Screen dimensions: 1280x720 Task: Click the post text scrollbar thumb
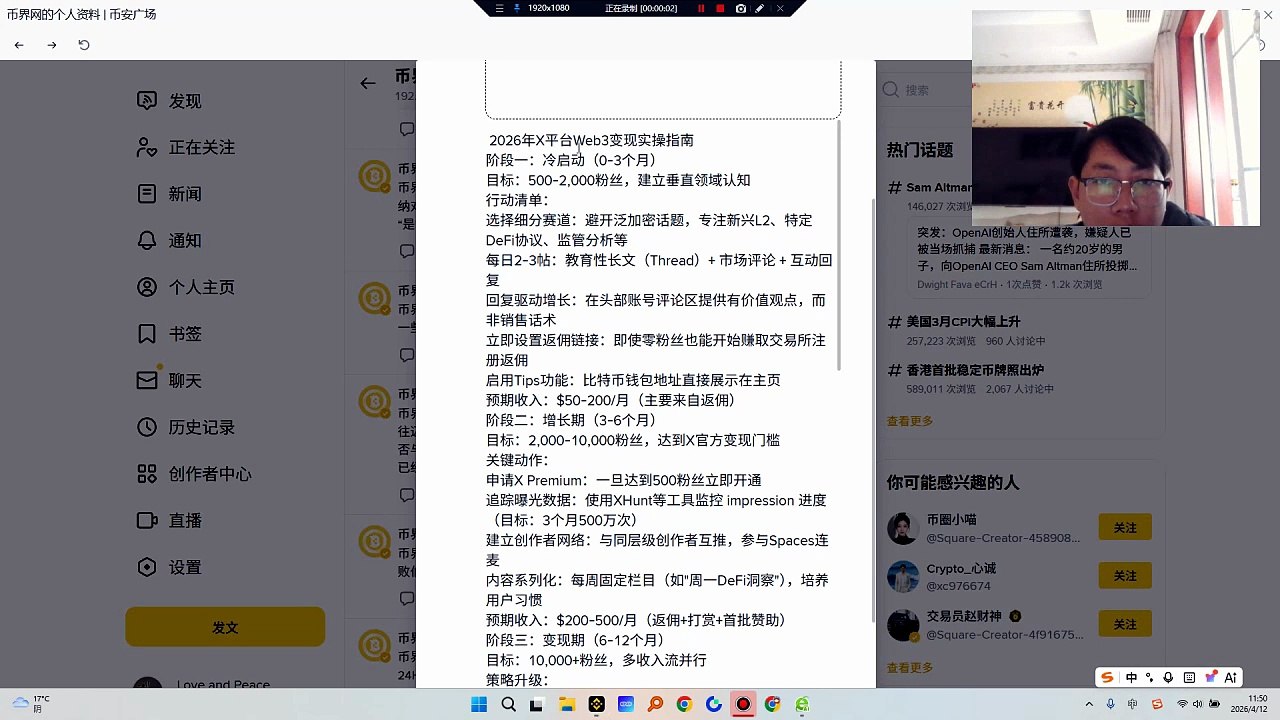(840, 245)
